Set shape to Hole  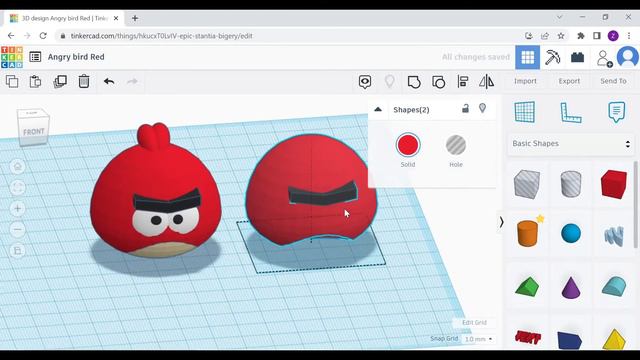(456, 145)
